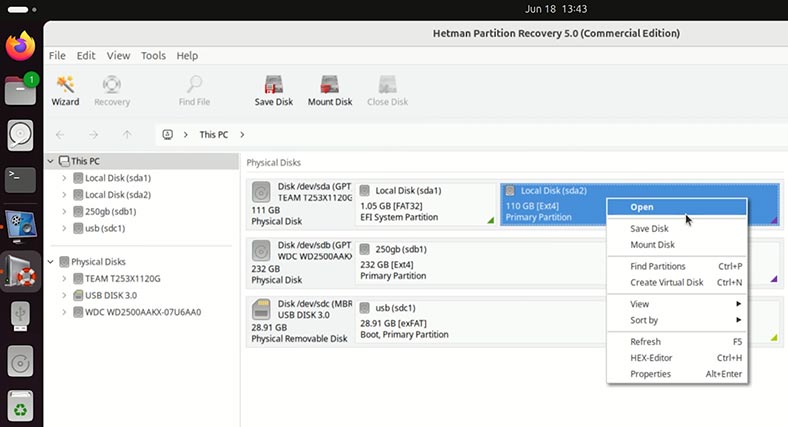Choose Save Disk in the context menu
This screenshot has height=427, width=788.
pyautogui.click(x=676, y=229)
